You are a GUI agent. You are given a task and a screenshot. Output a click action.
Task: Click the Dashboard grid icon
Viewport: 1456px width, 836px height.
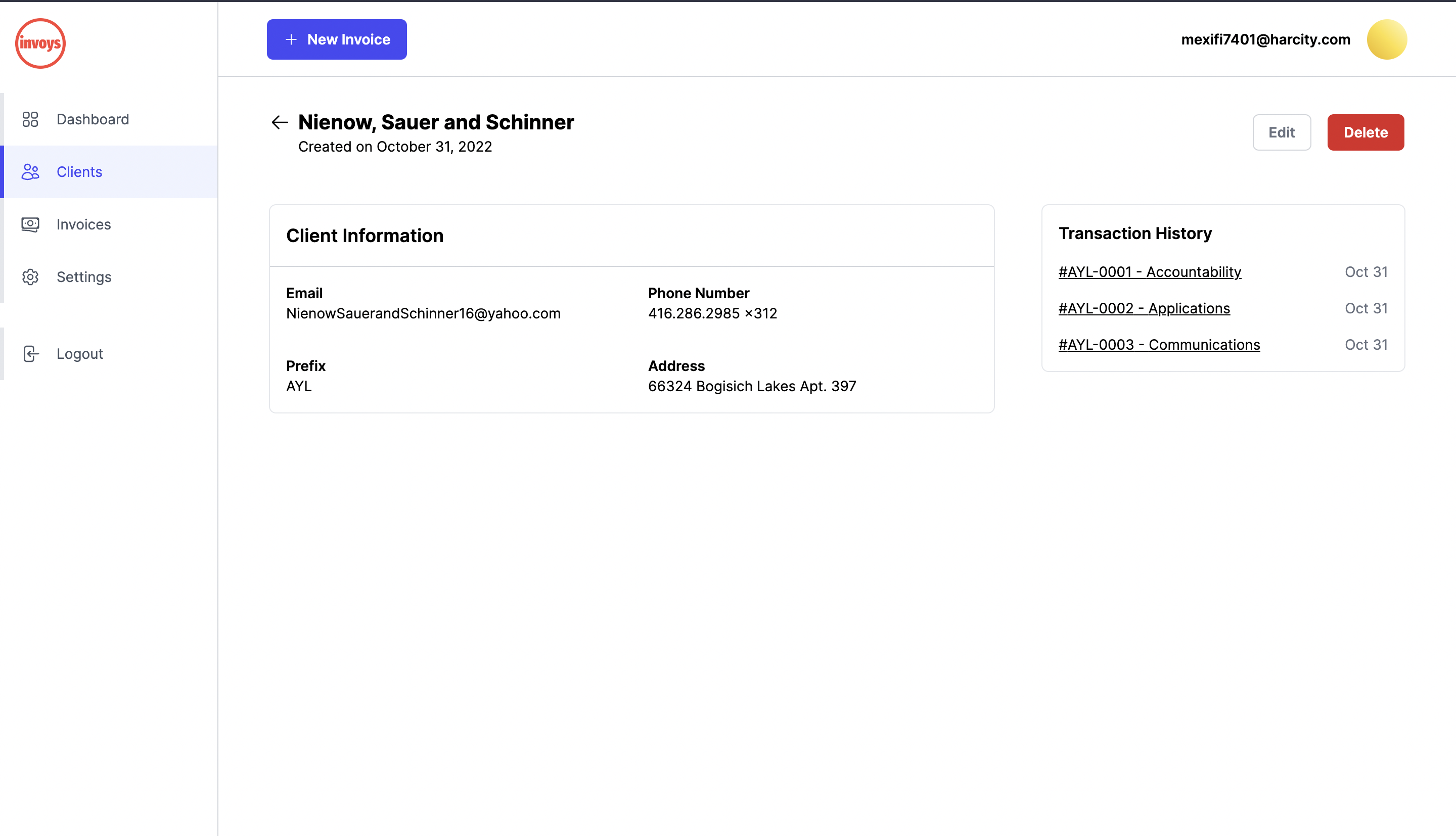tap(30, 119)
